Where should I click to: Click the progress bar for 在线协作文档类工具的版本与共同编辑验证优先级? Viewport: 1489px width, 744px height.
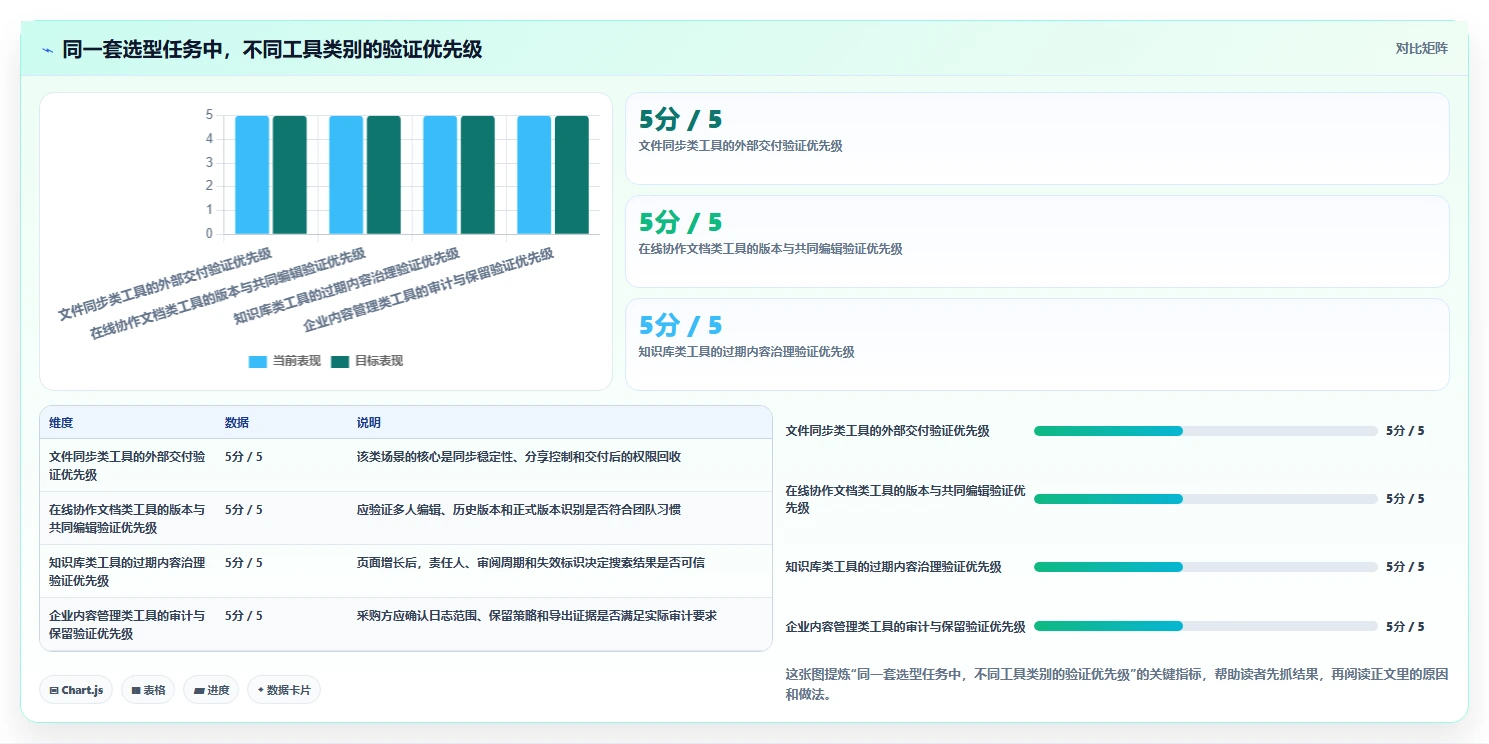pyautogui.click(x=1206, y=499)
